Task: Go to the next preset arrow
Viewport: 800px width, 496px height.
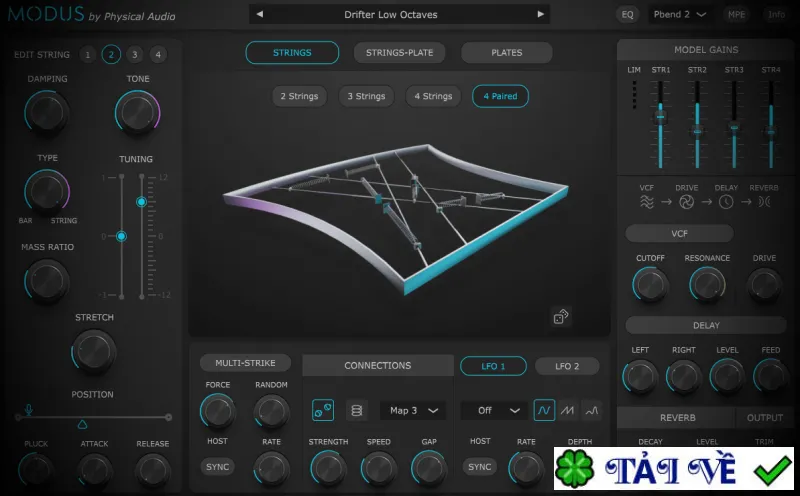Action: point(540,14)
